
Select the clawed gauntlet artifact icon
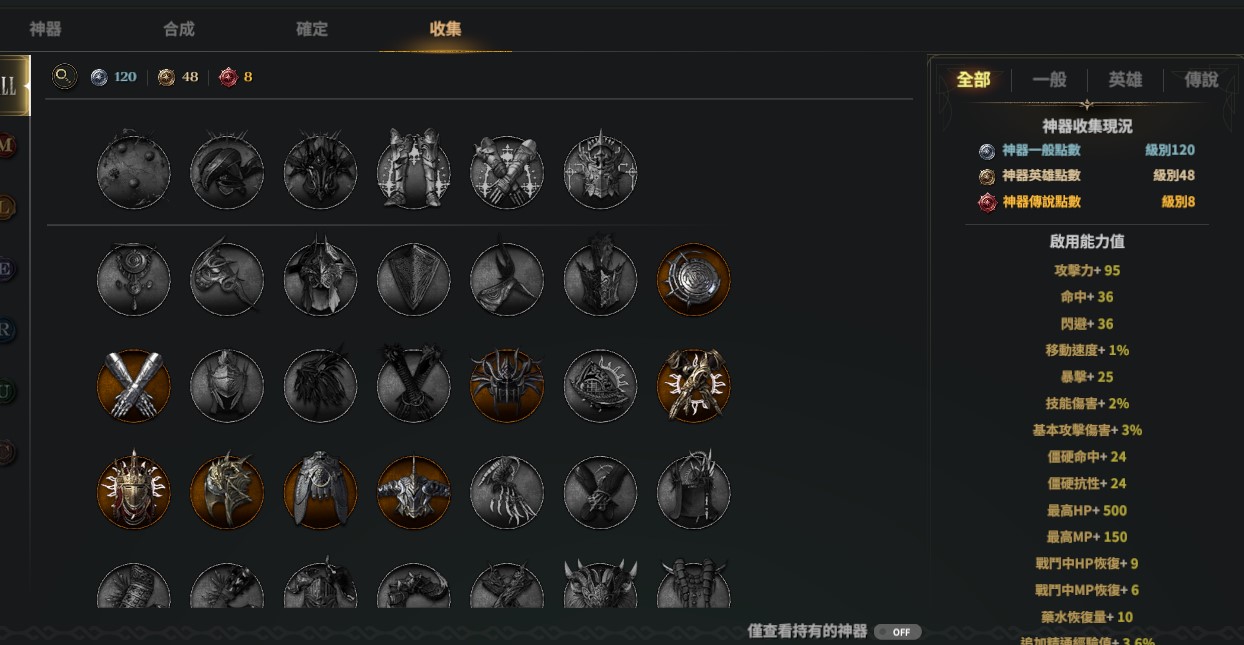coord(507,493)
